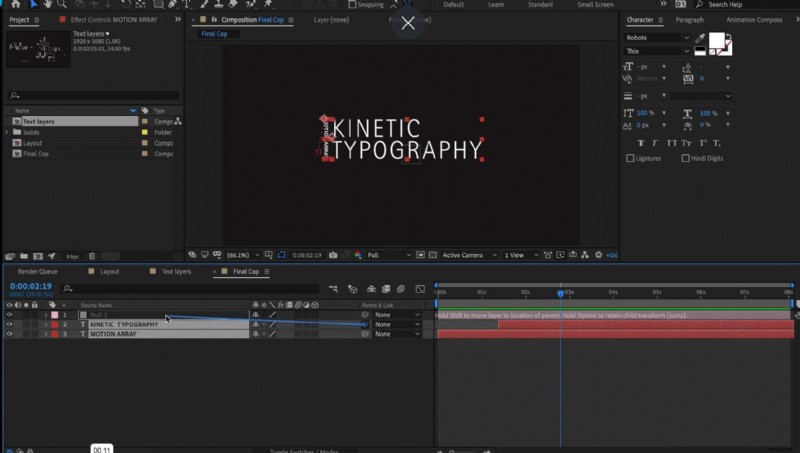Click the Faux Bold T icon
Viewport: 800px width, 453px height.
641,143
